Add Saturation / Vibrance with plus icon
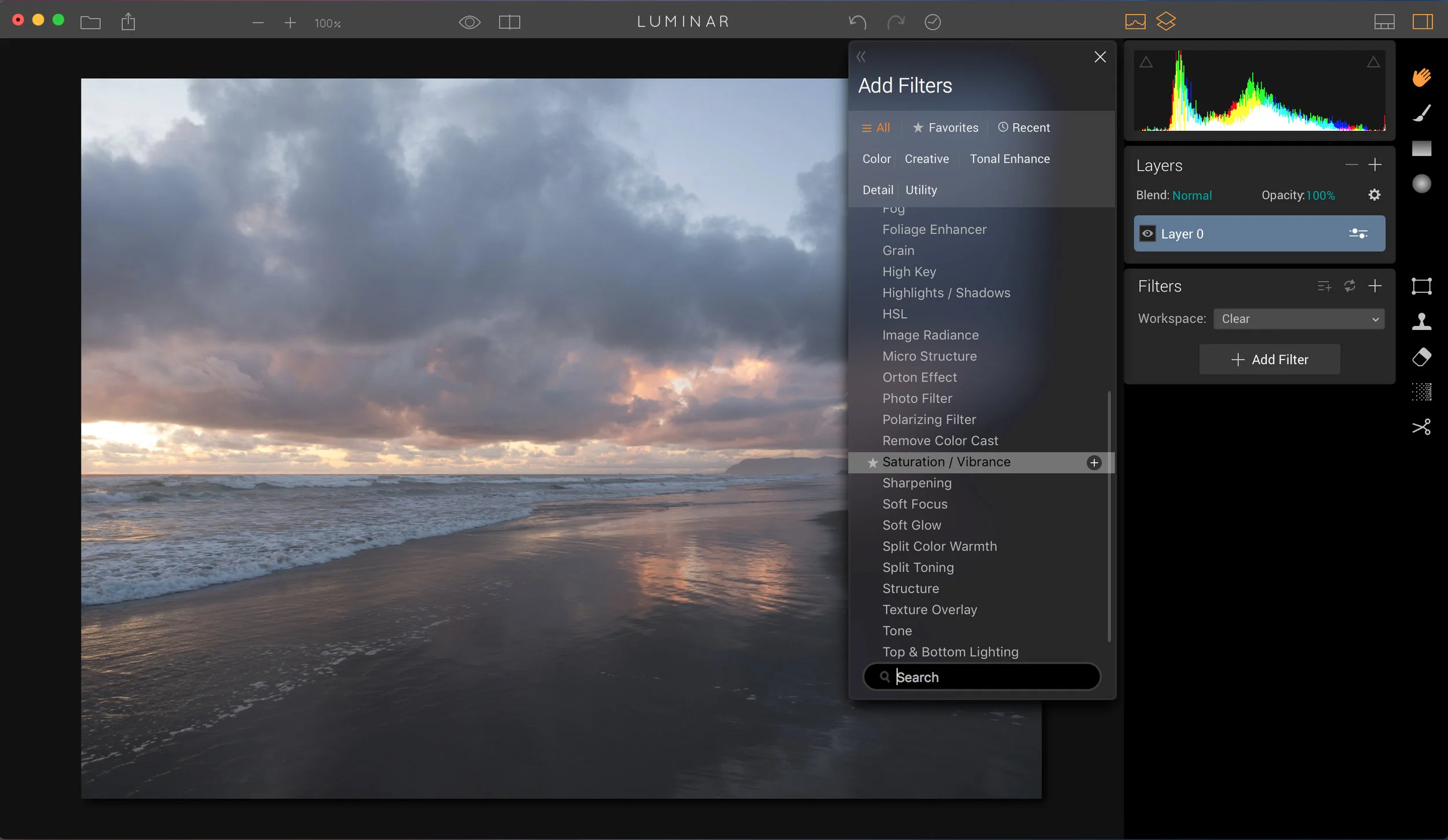 pos(1094,463)
